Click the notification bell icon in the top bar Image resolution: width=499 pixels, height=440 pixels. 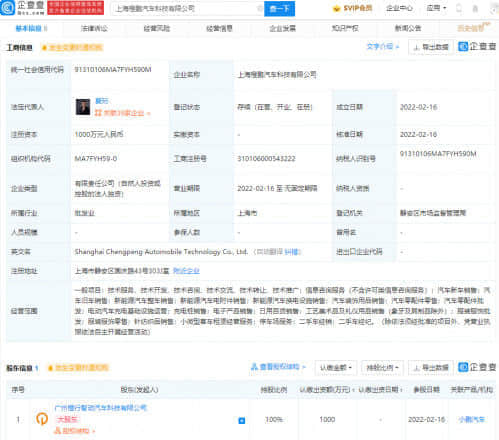pos(475,8)
